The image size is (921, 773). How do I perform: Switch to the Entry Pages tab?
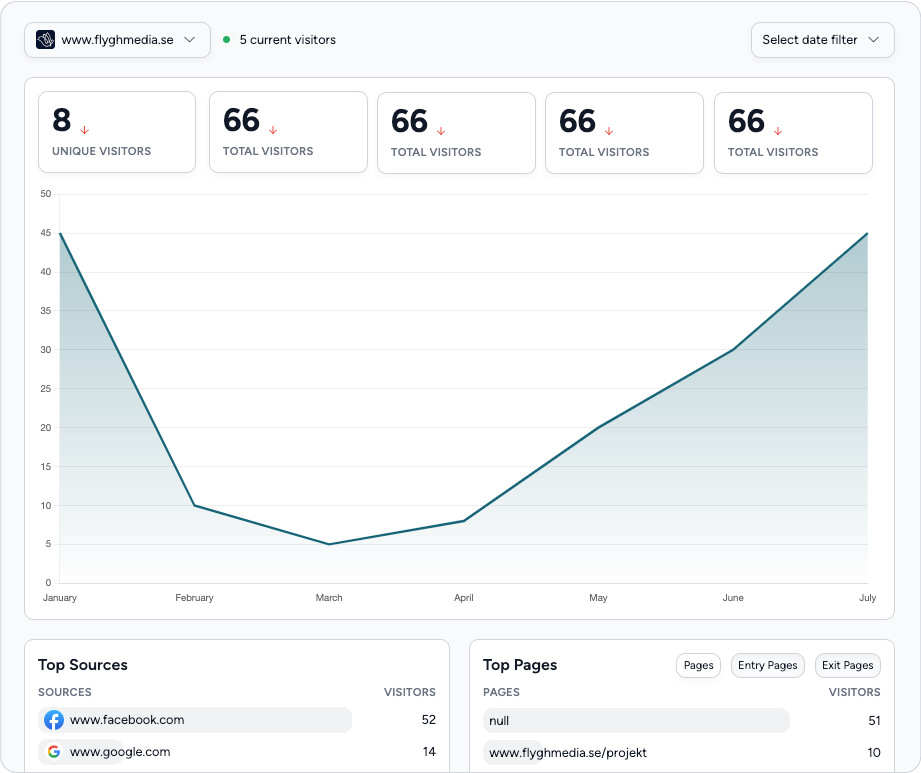[x=767, y=665]
